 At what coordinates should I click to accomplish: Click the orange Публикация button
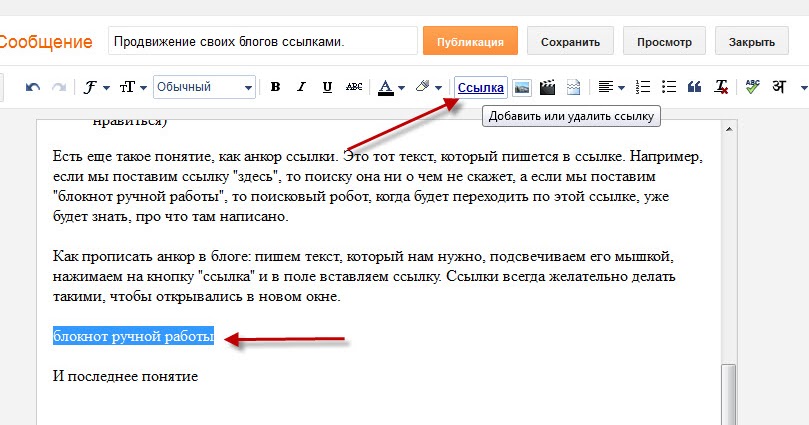tap(470, 41)
